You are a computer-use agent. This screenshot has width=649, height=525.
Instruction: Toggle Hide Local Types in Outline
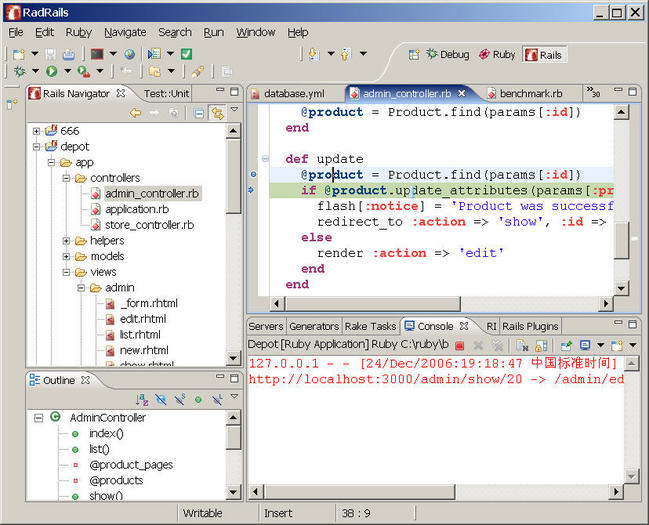click(x=217, y=399)
